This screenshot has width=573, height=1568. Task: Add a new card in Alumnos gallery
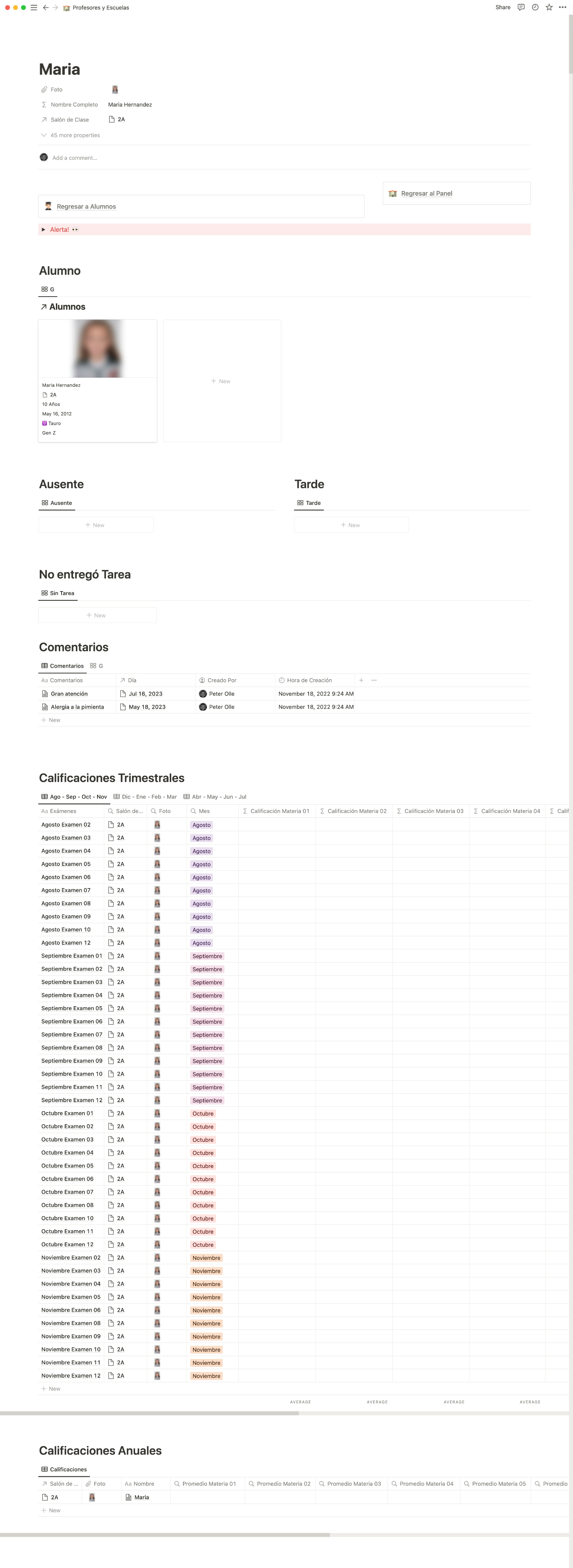222,381
